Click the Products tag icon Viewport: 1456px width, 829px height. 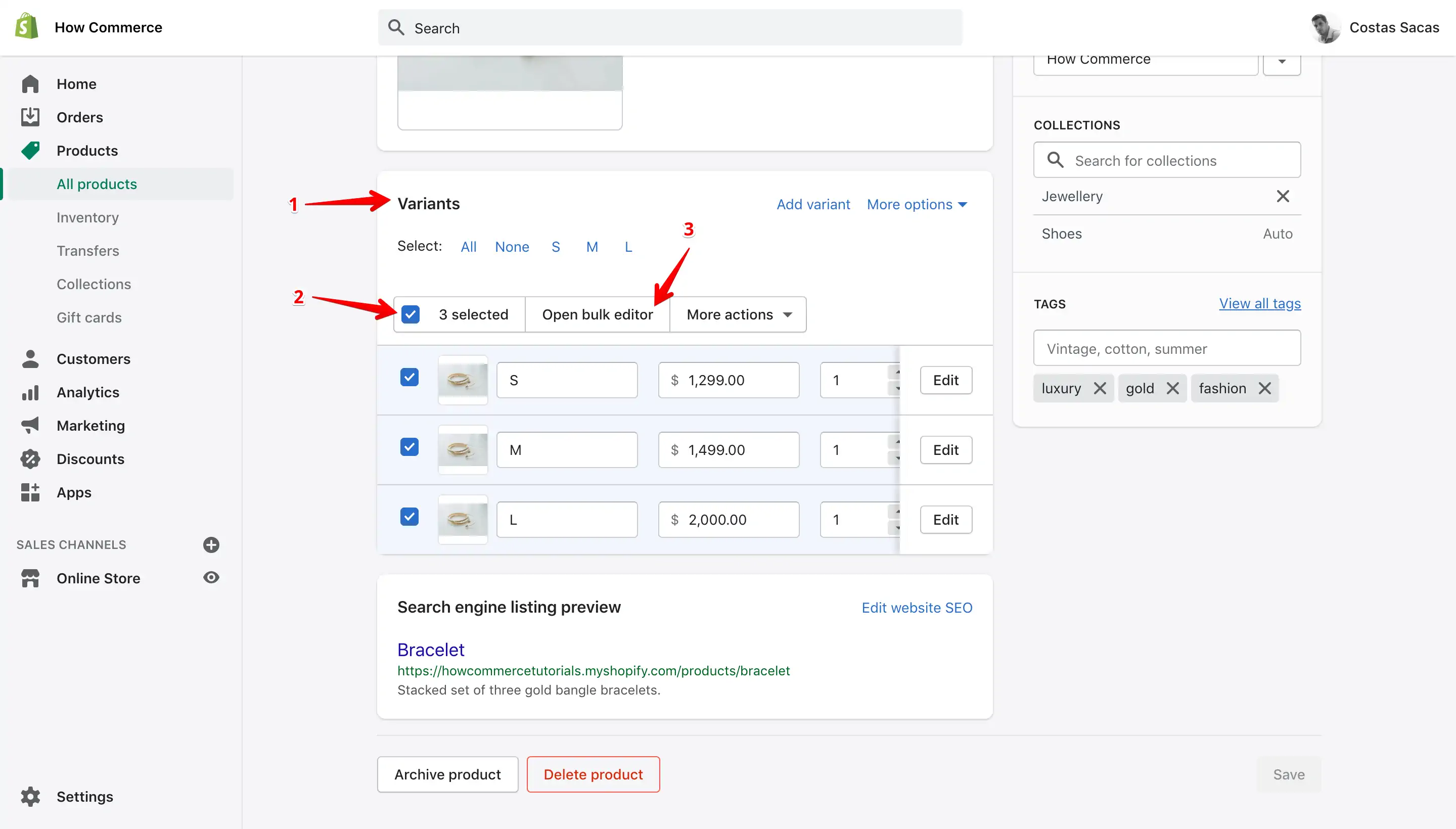click(30, 150)
